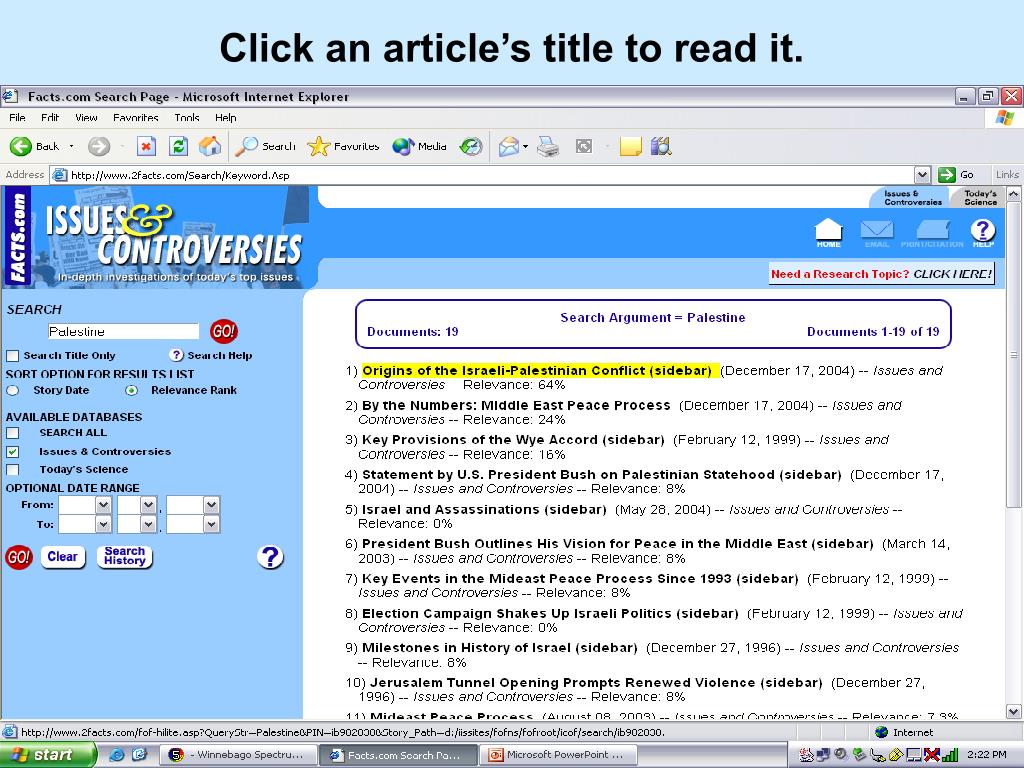Viewport: 1024px width, 768px height.
Task: Launch Internet Explorer quick launch icon
Action: tap(116, 755)
